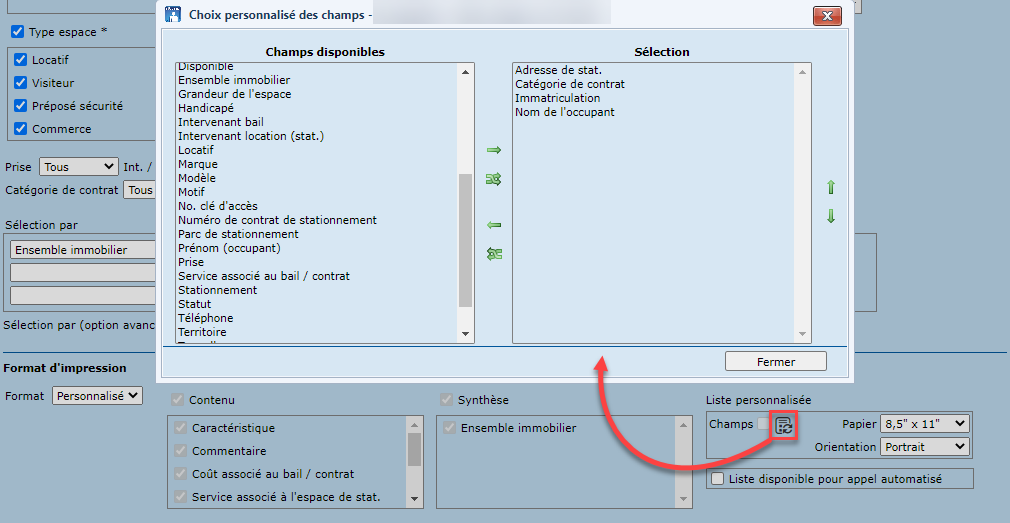
Task: Click the add-all-fields double right arrow
Action: tap(493, 179)
